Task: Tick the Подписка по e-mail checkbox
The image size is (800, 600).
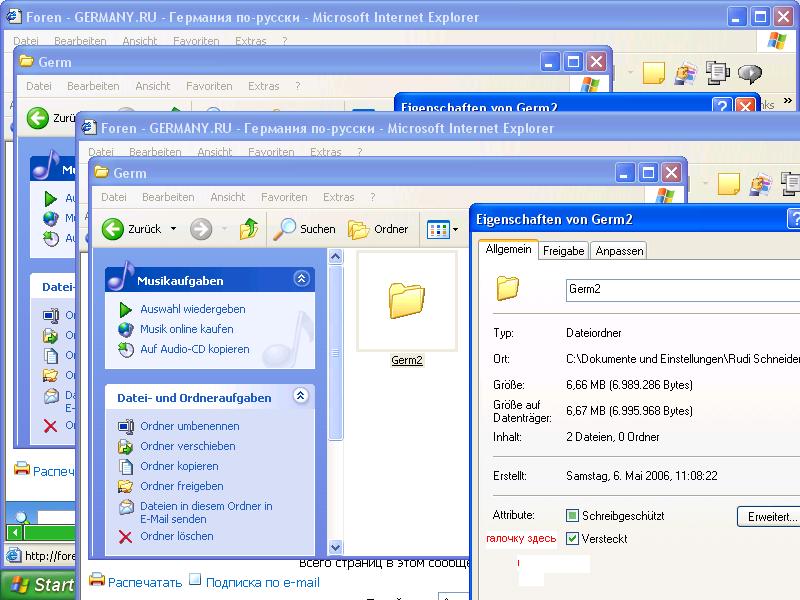Action: (x=196, y=580)
